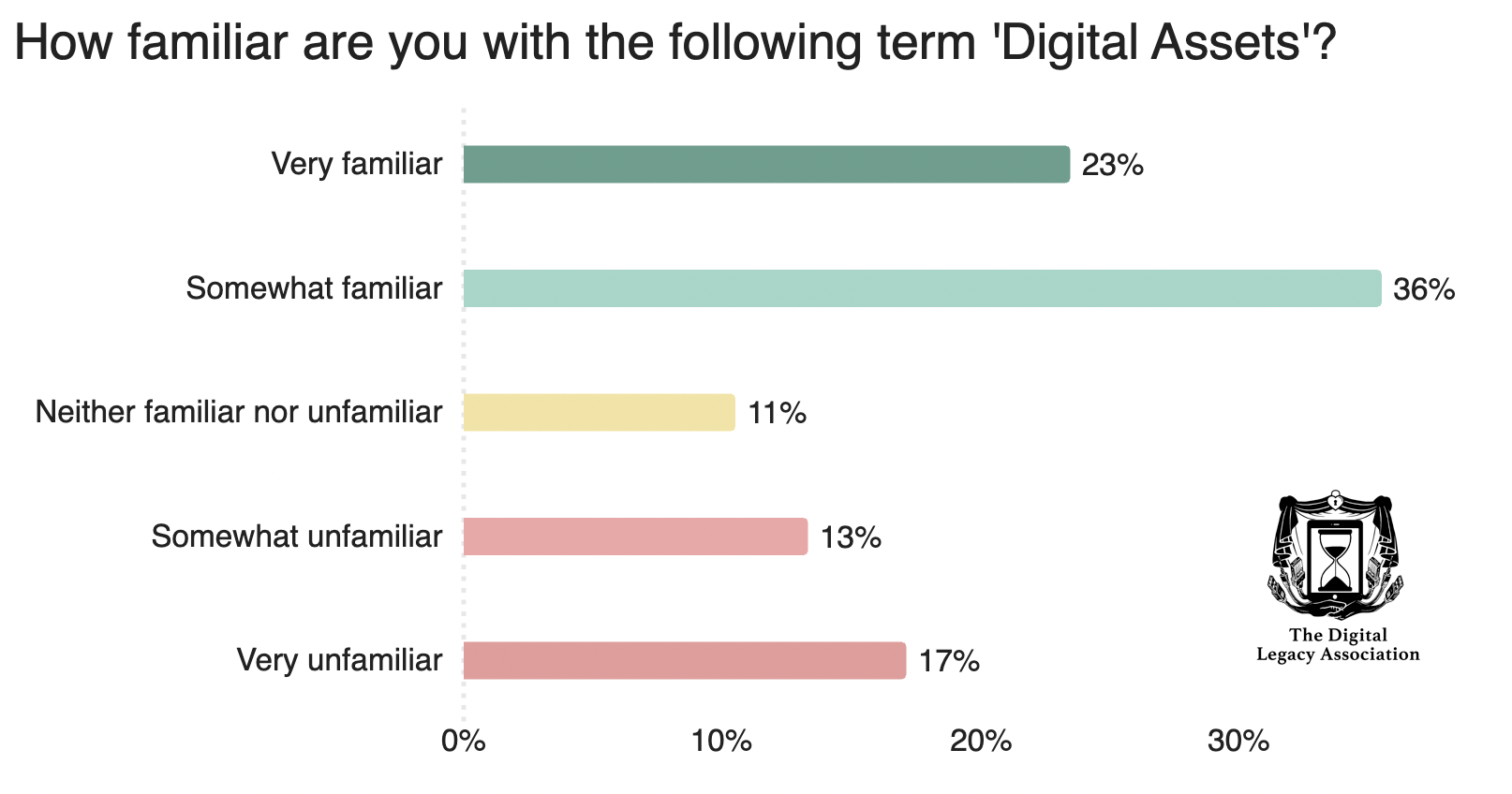The width and height of the screenshot is (1512, 794).
Task: Click the chart title about 'Digital Assets'
Action: click(x=674, y=43)
